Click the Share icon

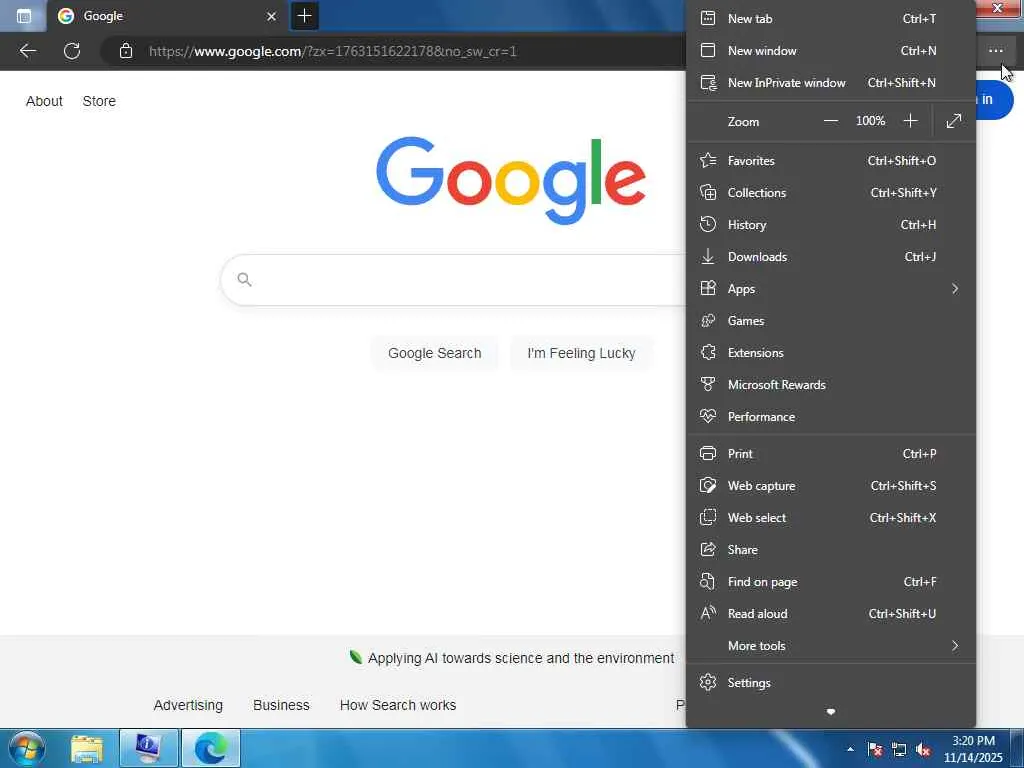708,549
